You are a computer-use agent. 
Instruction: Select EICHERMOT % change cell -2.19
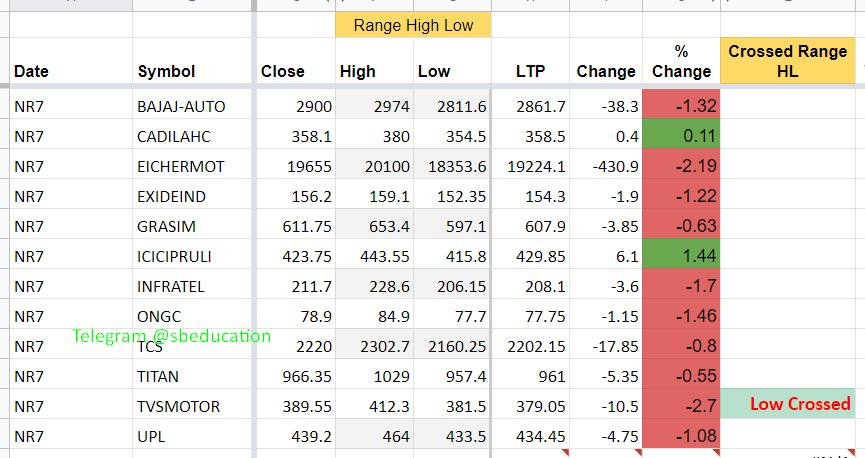(681, 165)
